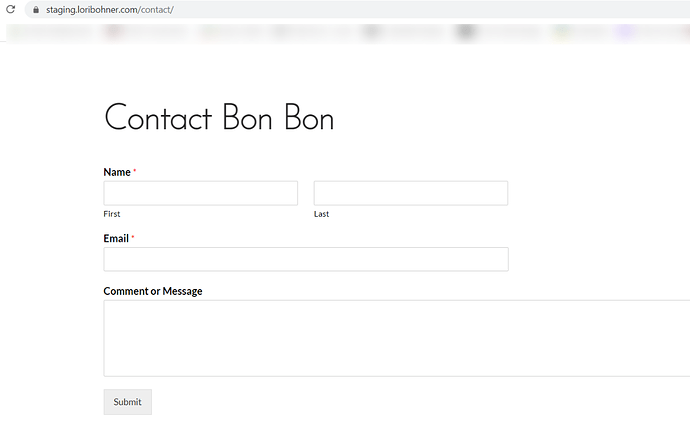690x446 pixels.
Task: Focus the Email input box
Action: (305, 259)
